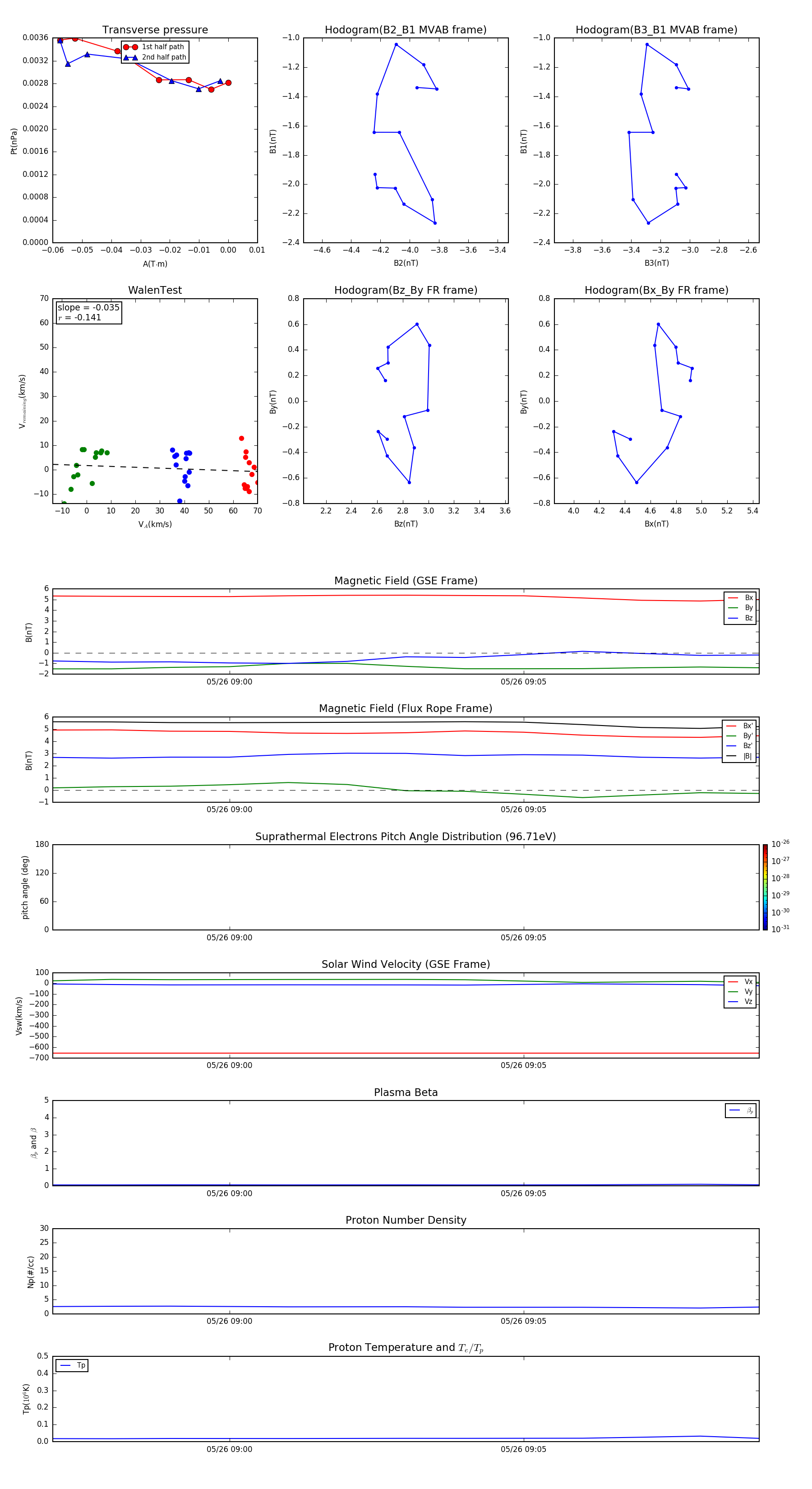Click '05/26 09:05' tick under Proton Number Density plot
Image resolution: width=812 pixels, height=1489 pixels.
click(524, 1321)
